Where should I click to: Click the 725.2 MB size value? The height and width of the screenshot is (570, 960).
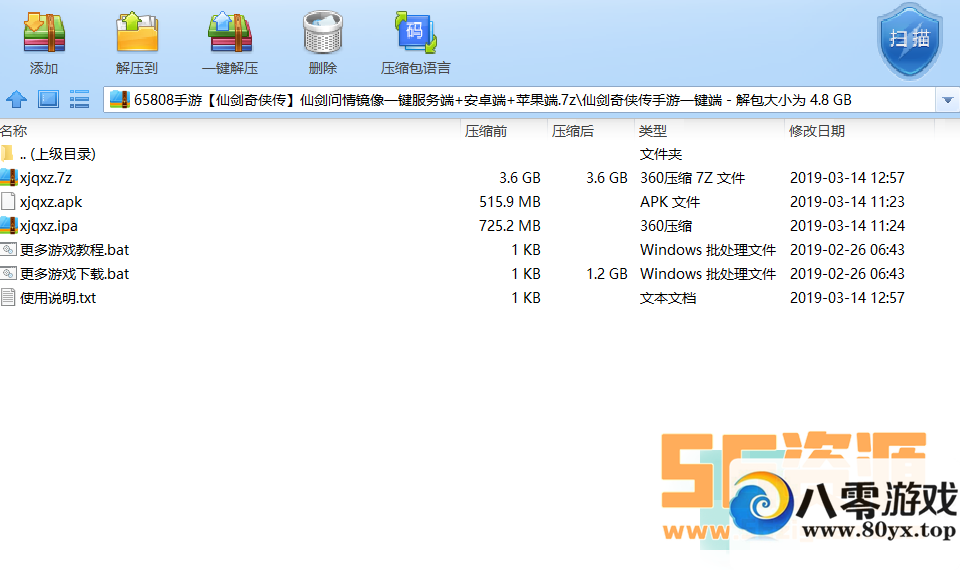click(x=510, y=225)
